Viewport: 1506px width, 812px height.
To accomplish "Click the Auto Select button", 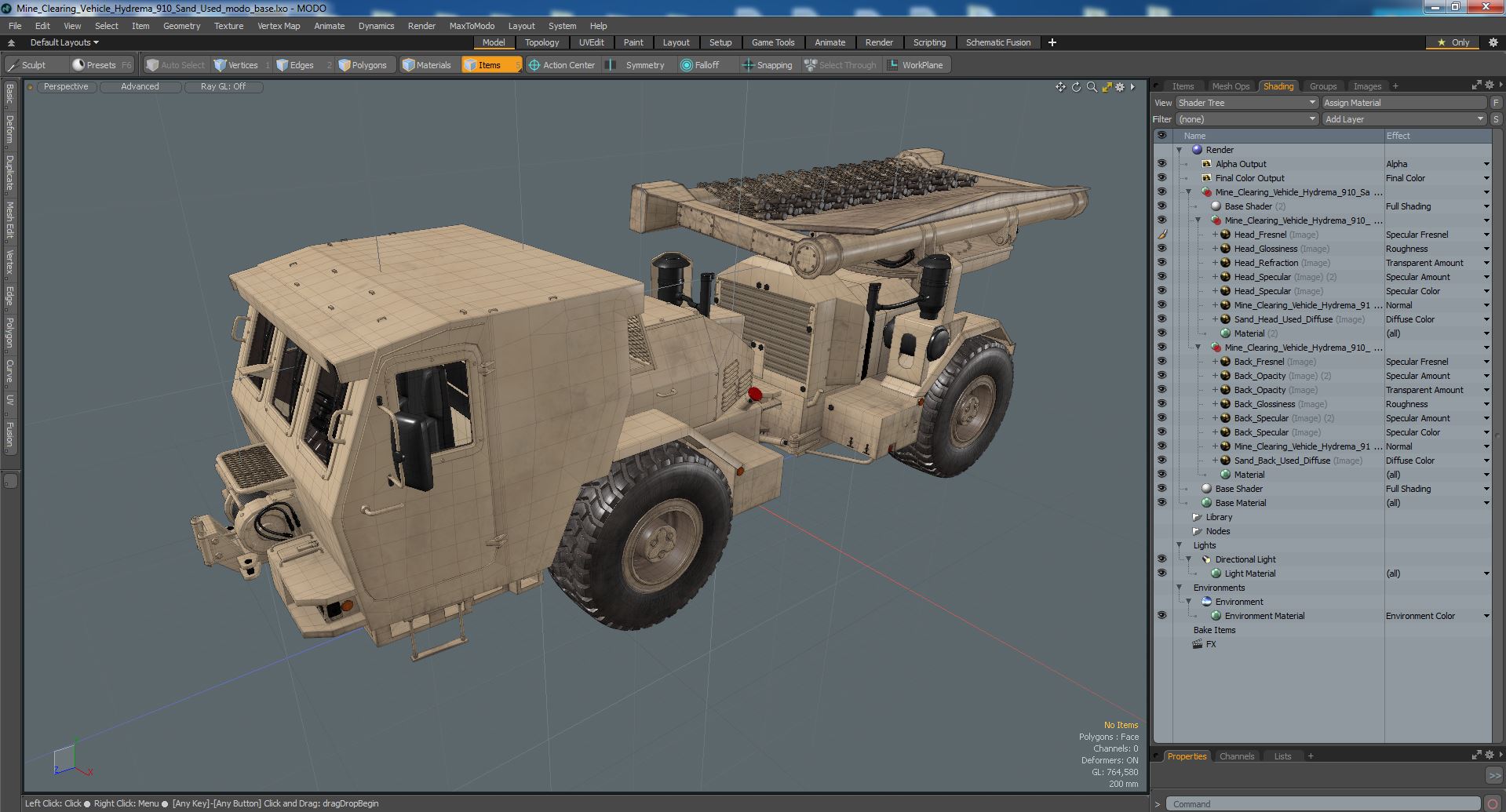I will point(176,65).
